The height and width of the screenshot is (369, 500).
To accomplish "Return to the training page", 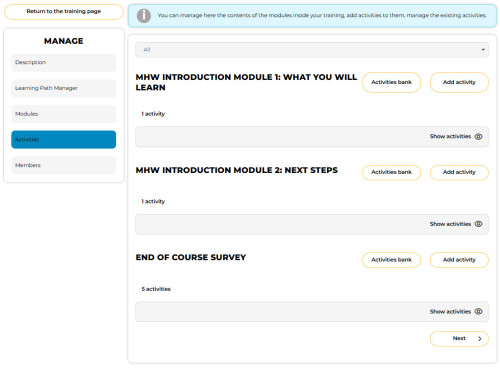I will point(64,12).
